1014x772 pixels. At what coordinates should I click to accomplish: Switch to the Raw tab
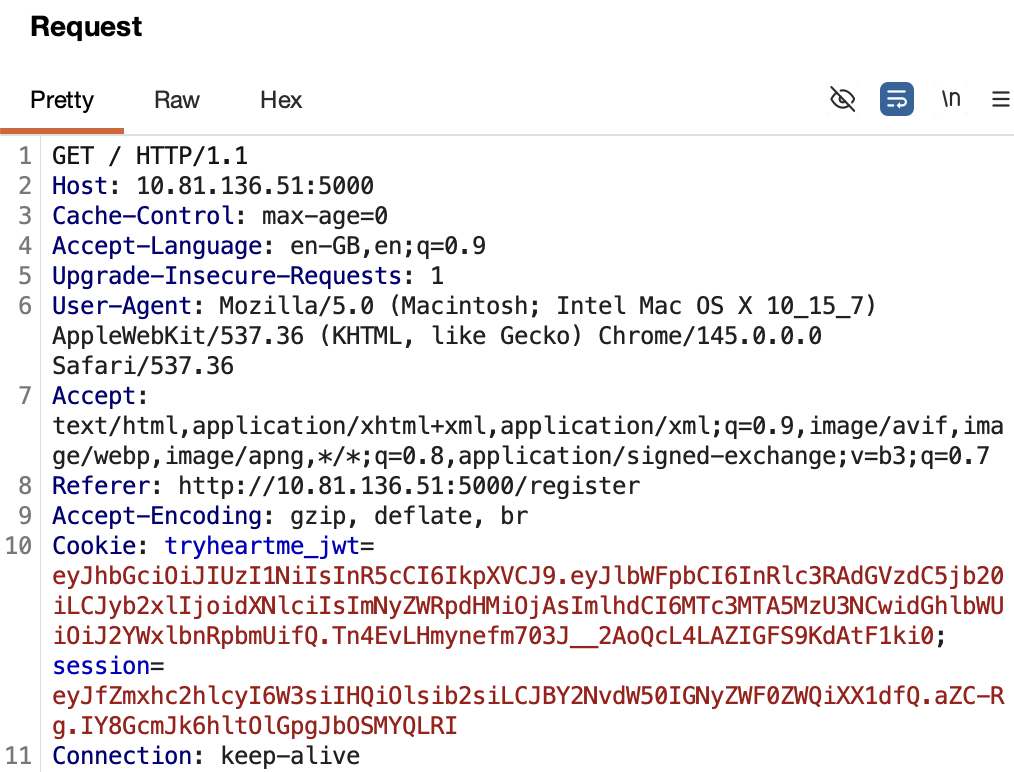pyautogui.click(x=177, y=100)
